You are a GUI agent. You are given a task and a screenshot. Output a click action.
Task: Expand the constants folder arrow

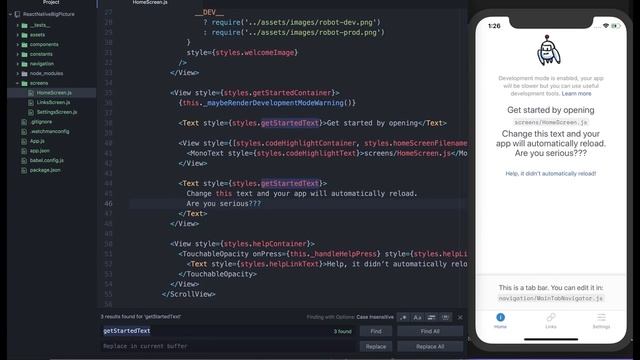pos(18,54)
